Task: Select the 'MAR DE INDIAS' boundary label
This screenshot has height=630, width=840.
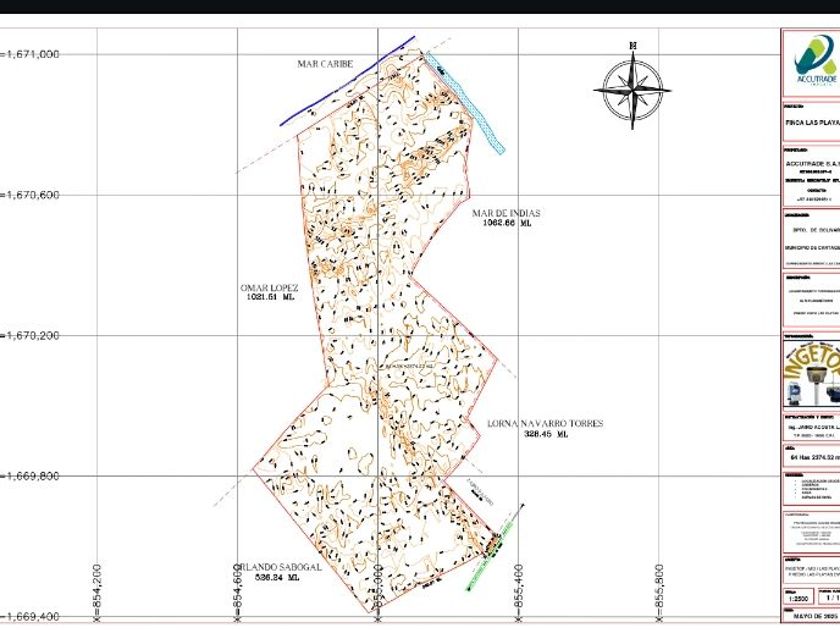Action: point(506,213)
